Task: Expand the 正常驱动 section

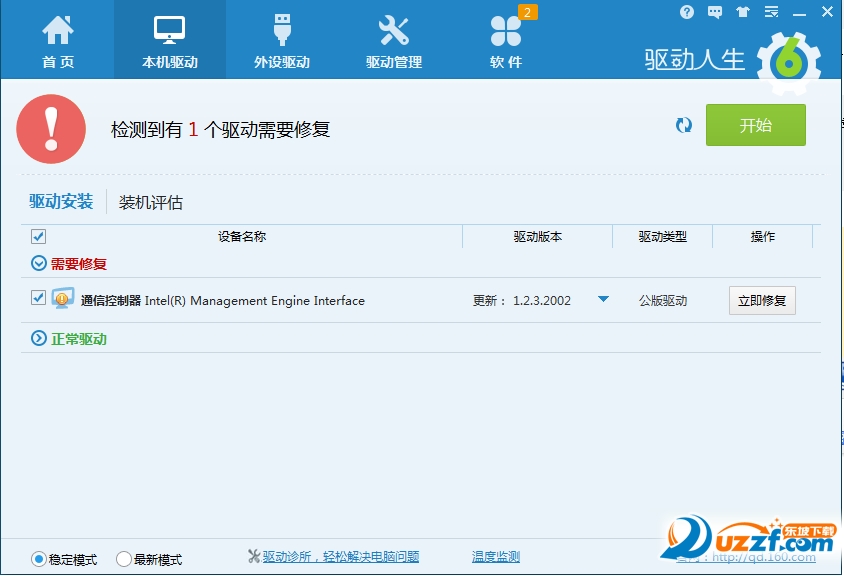Action: pyautogui.click(x=39, y=339)
